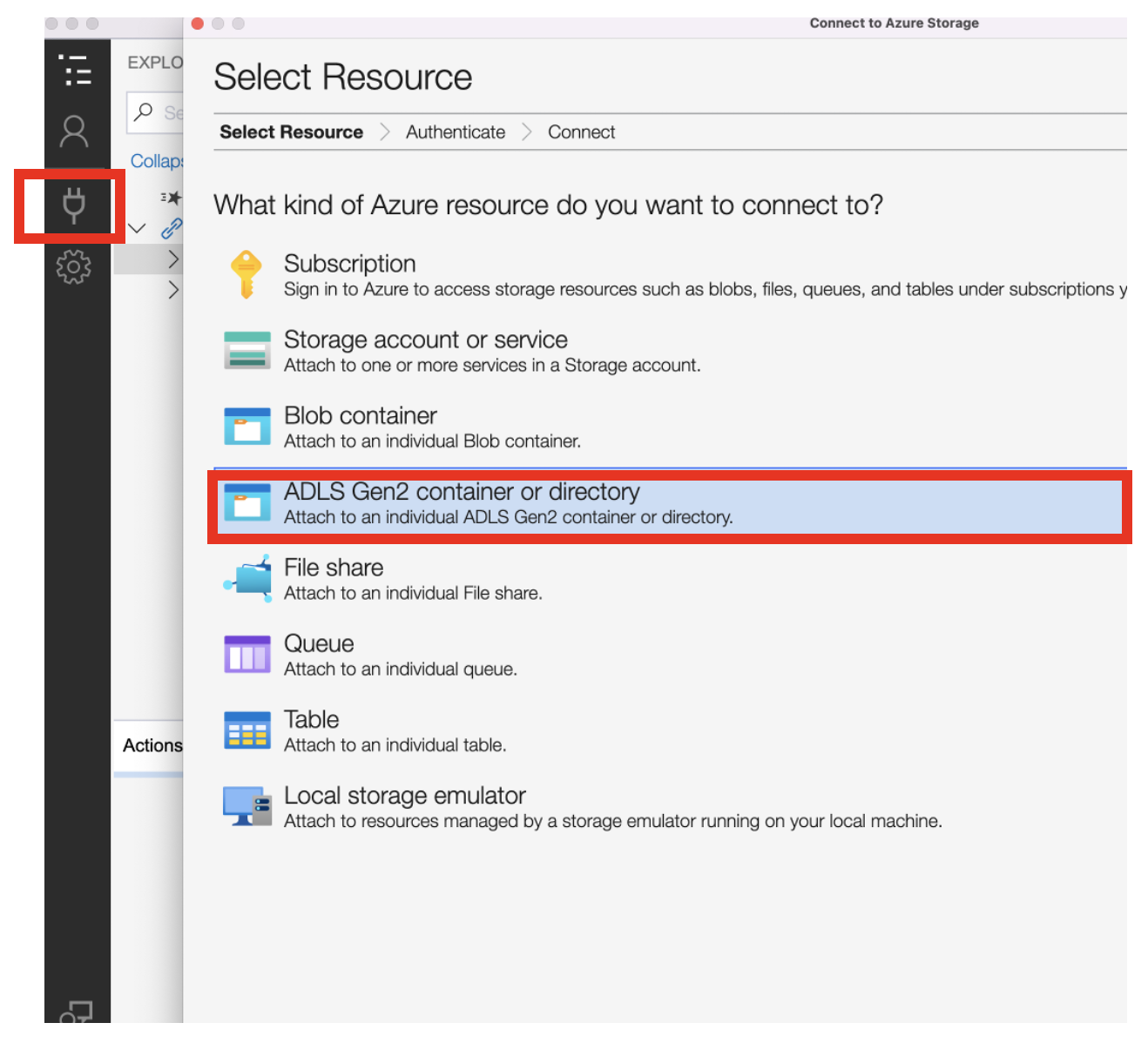Click the attached-resources link icon in tree
Image resolution: width=1148 pixels, height=1043 pixels.
click(172, 229)
